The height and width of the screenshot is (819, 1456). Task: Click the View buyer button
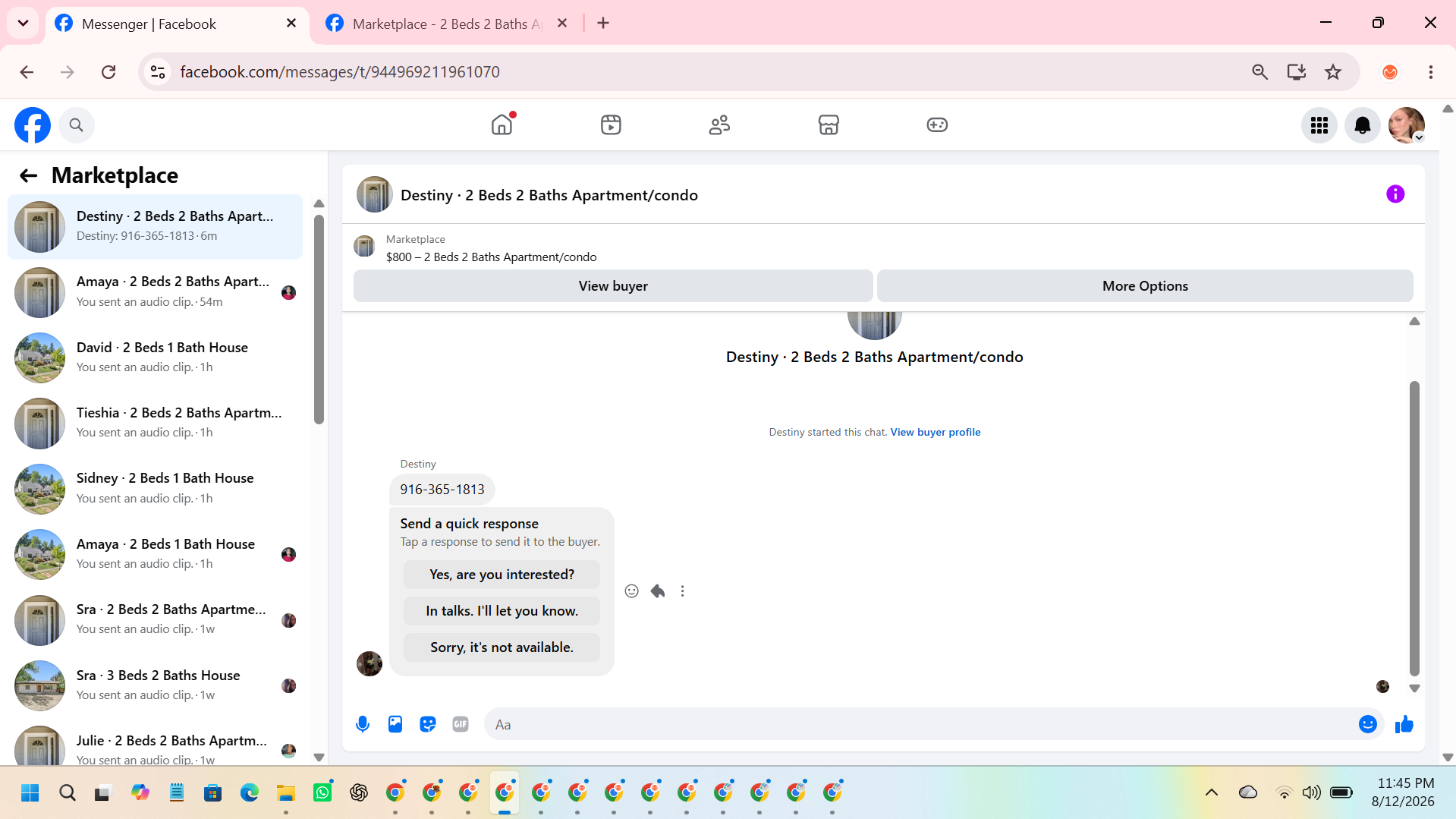pyautogui.click(x=613, y=286)
